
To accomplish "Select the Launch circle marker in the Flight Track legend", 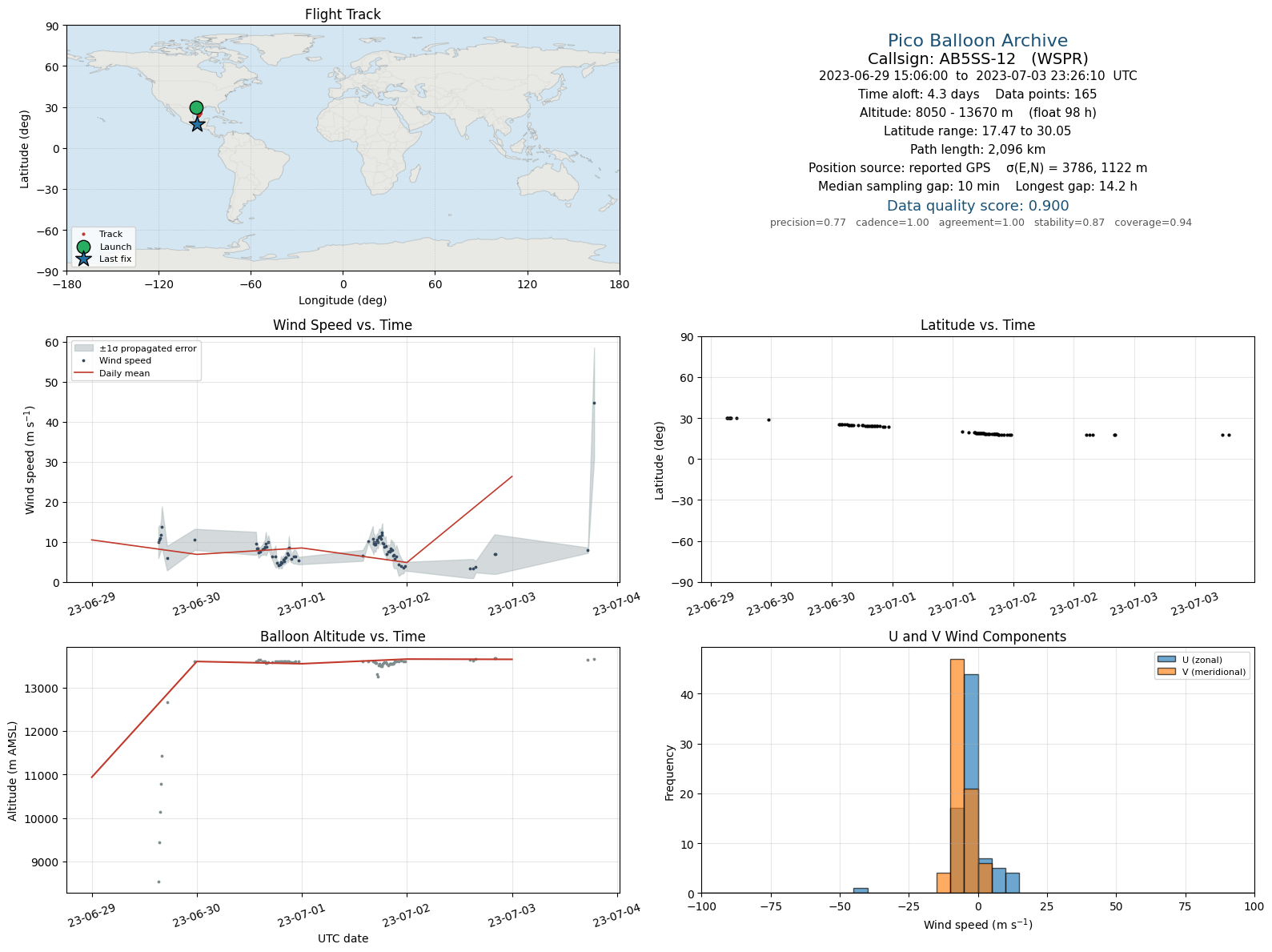I will coord(84,247).
